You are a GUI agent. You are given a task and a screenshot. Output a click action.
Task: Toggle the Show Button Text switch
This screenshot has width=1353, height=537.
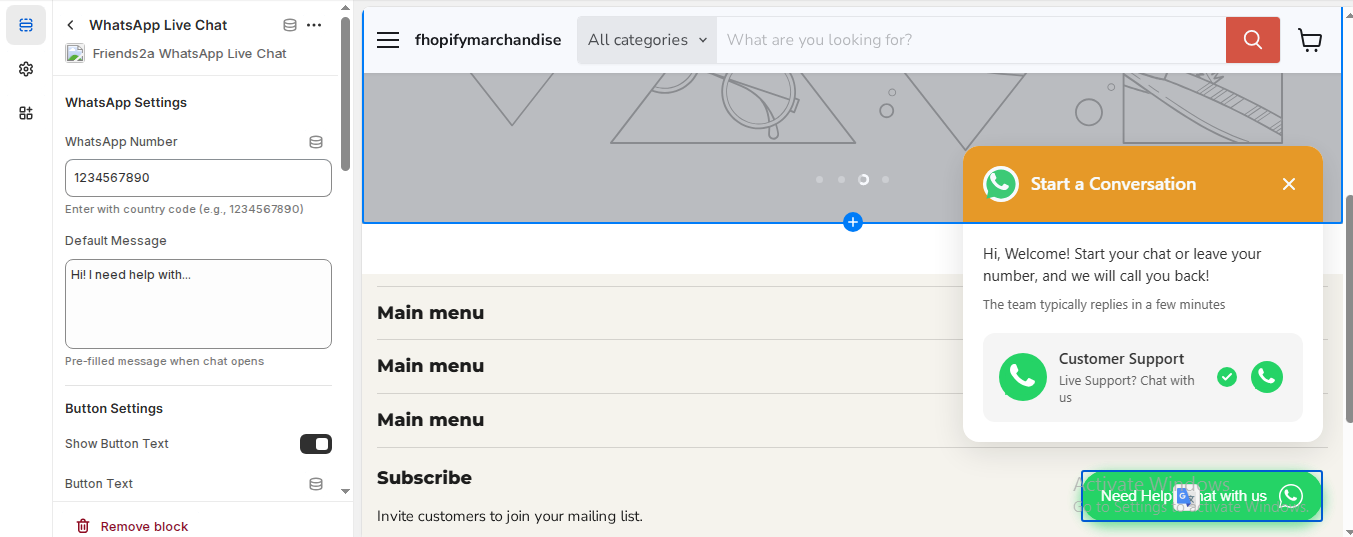[x=315, y=444]
